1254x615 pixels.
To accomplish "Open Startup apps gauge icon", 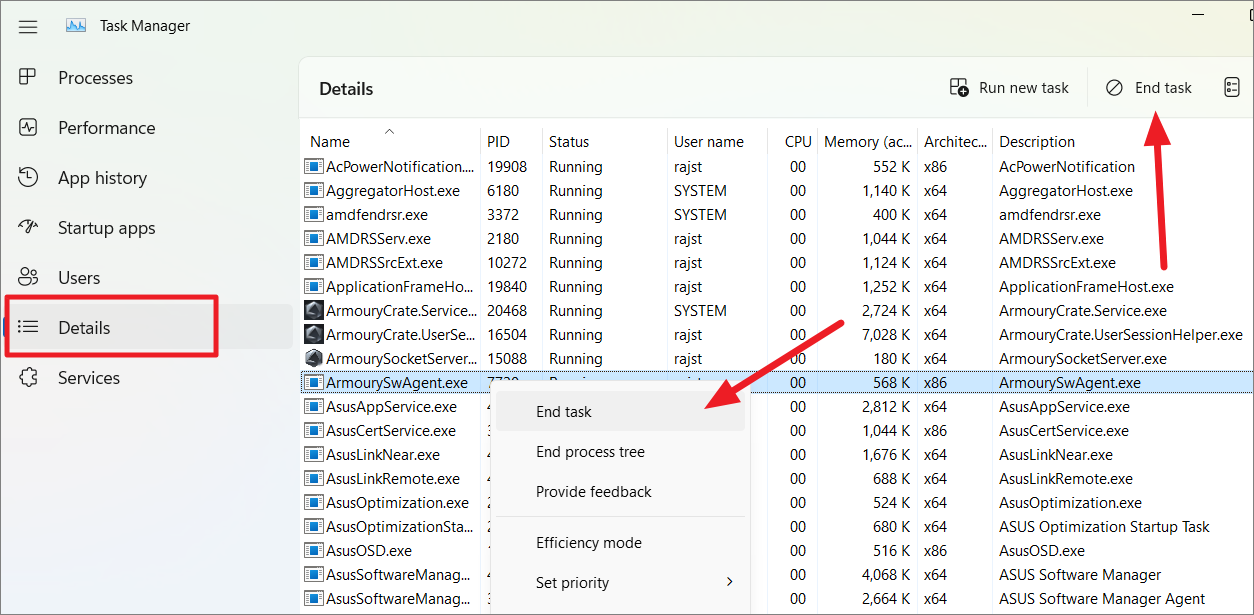I will tap(28, 228).
